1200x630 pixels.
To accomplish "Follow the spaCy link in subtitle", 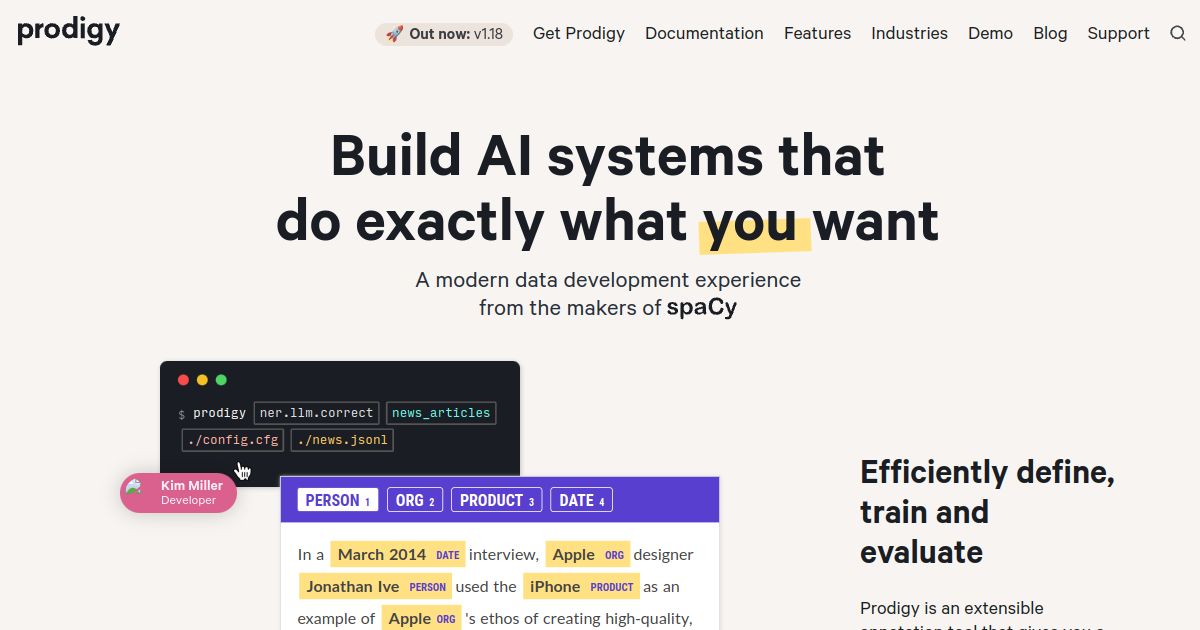I will [x=702, y=307].
